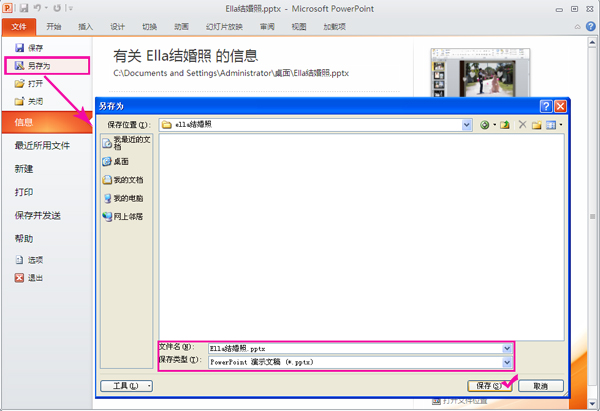
Task: Click the backstage scrollbar up arrow
Action: click(592, 42)
